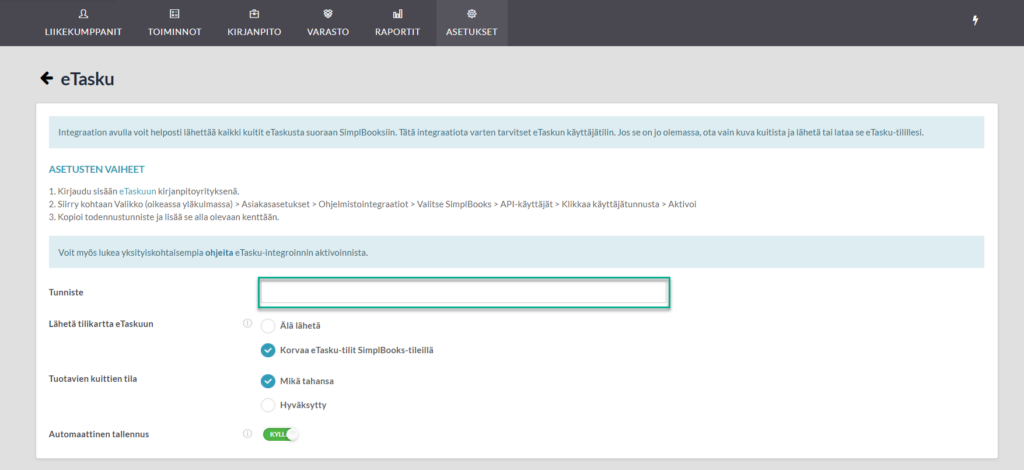1024x470 pixels.
Task: Select Korvaa eTasku-tilit SimplBooks-tileillä option
Action: 268,351
